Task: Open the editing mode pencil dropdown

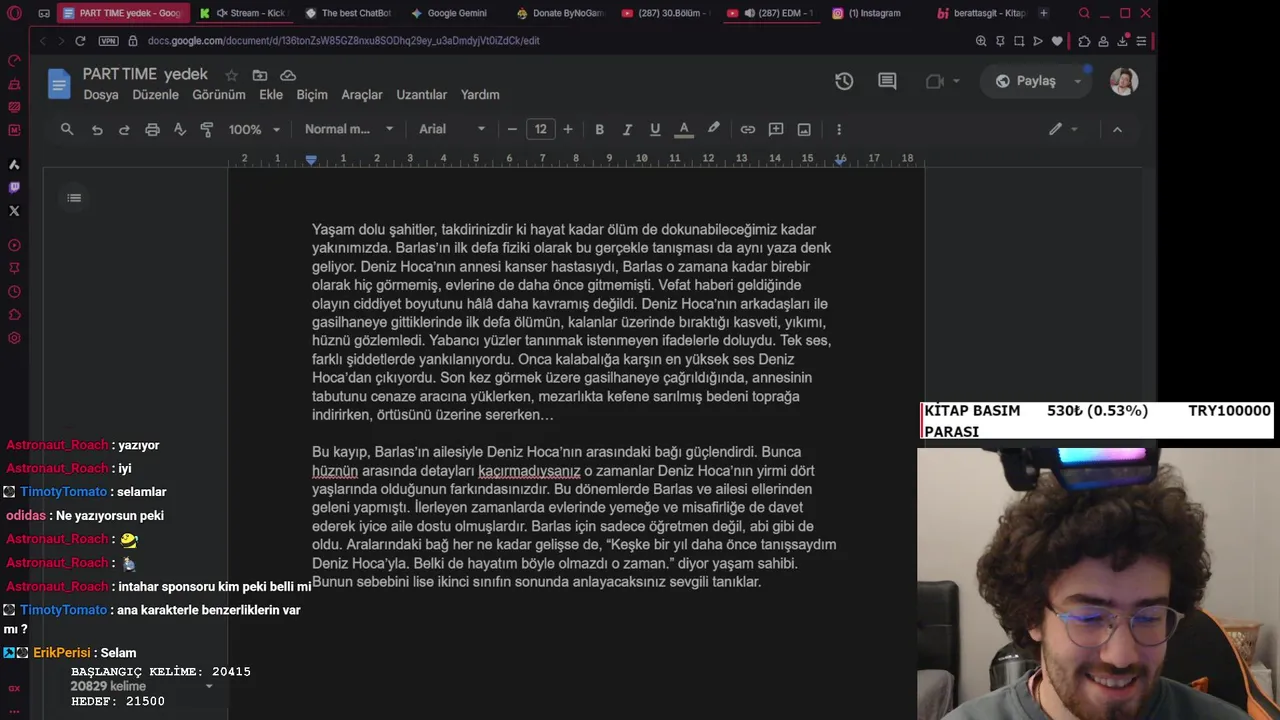Action: pyautogui.click(x=1063, y=129)
